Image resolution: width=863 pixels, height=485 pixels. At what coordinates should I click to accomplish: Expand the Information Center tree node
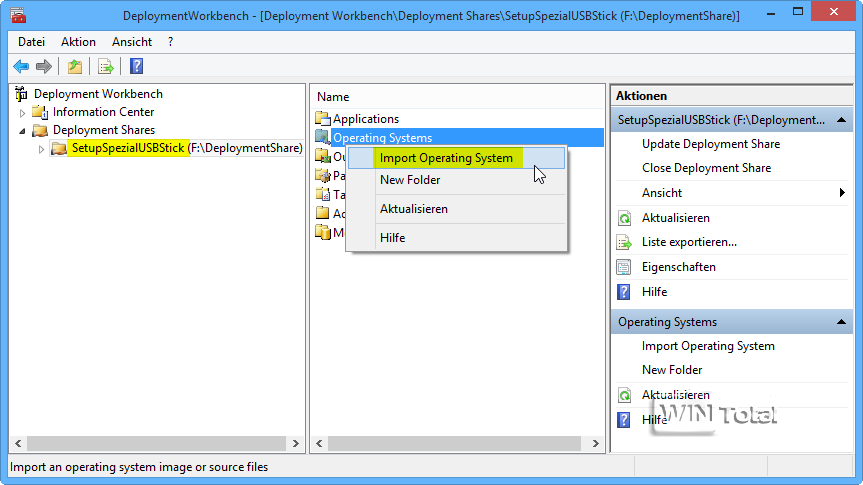pos(23,113)
